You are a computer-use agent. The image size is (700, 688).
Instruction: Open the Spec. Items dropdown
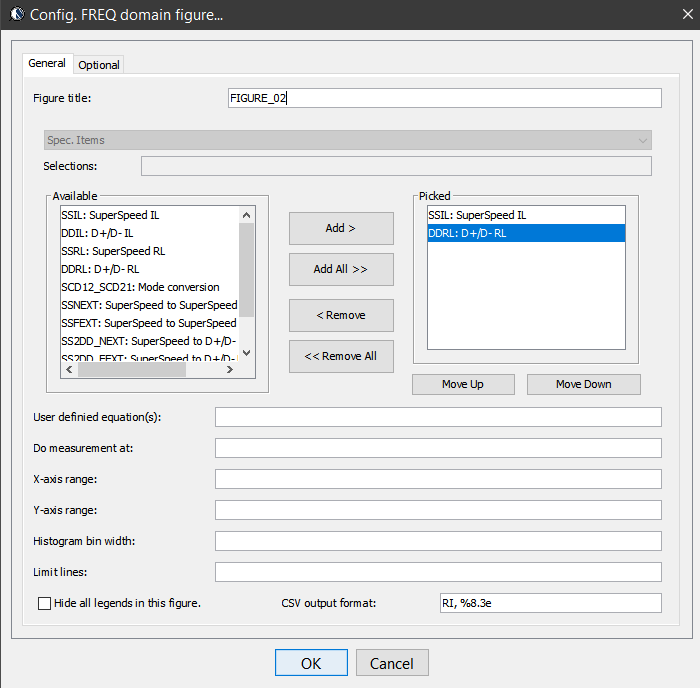[x=347, y=140]
